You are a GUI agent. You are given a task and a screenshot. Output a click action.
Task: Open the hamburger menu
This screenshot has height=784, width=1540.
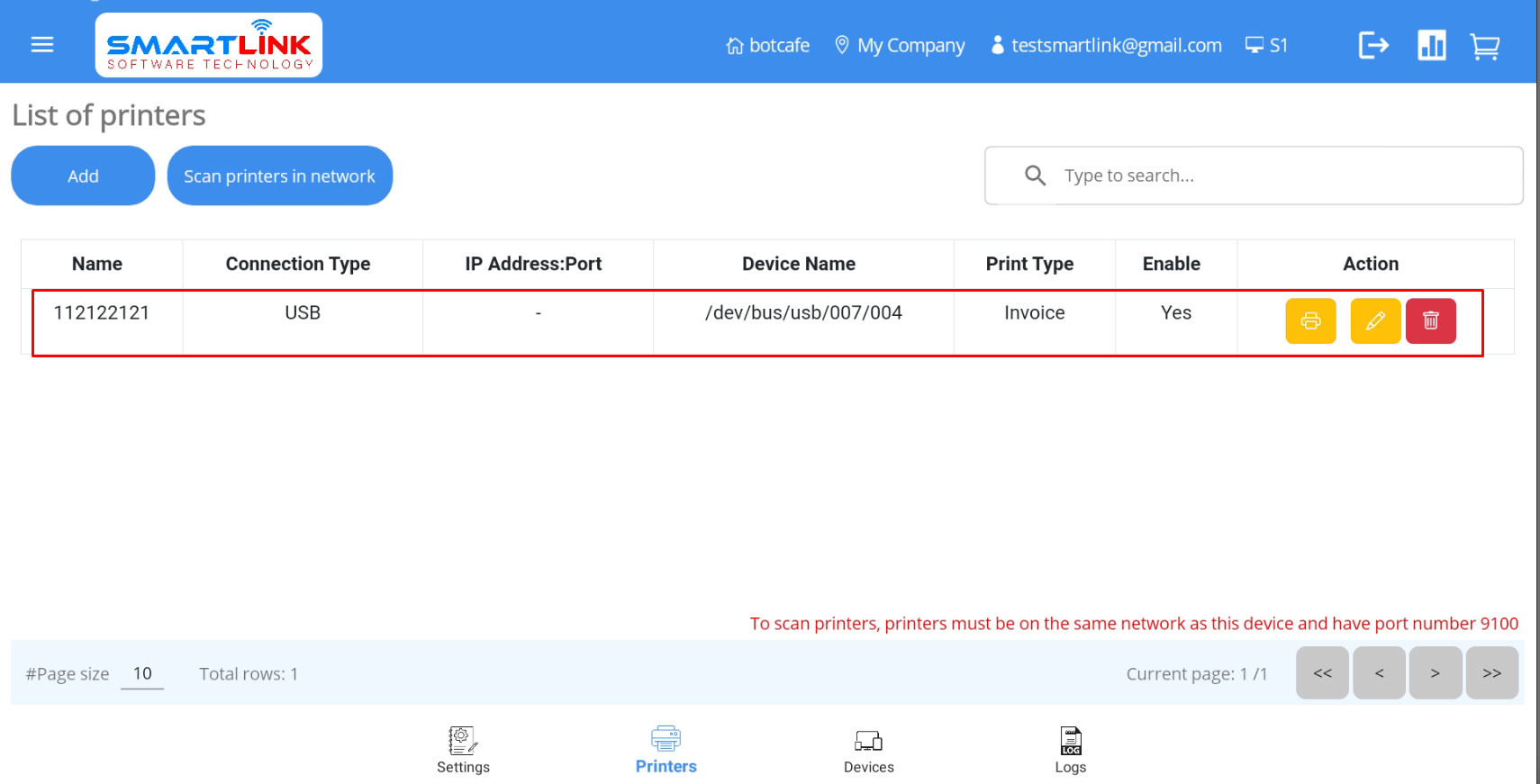(42, 45)
